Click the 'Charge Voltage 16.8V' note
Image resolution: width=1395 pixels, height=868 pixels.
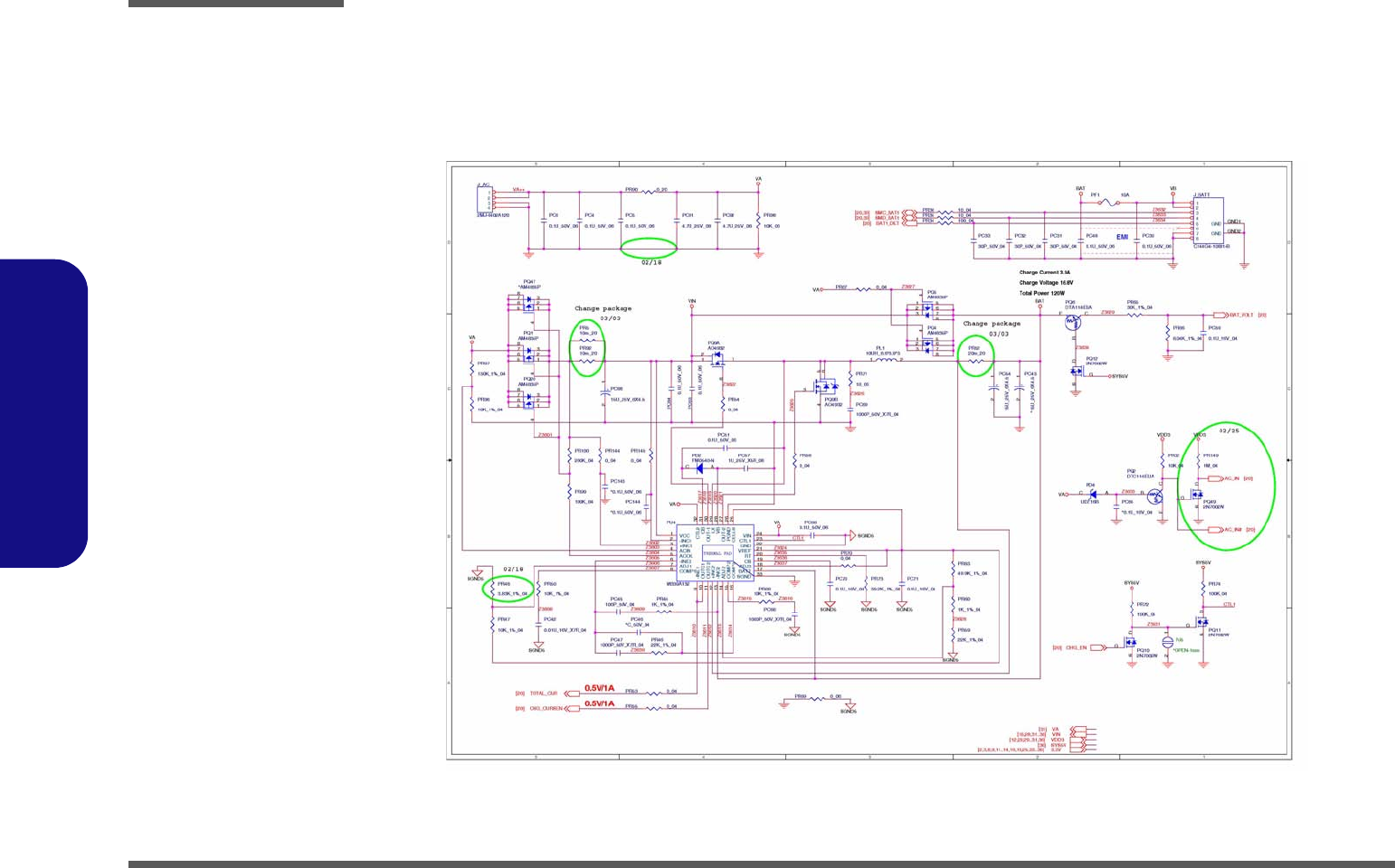[1047, 283]
